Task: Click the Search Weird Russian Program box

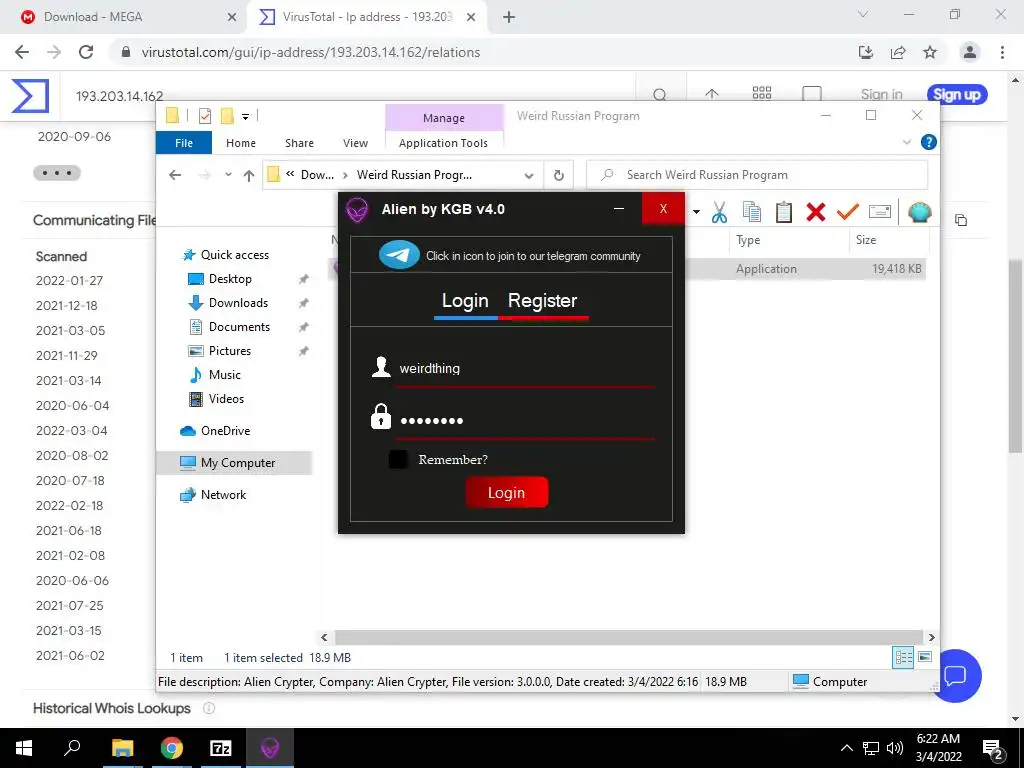Action: click(x=758, y=175)
